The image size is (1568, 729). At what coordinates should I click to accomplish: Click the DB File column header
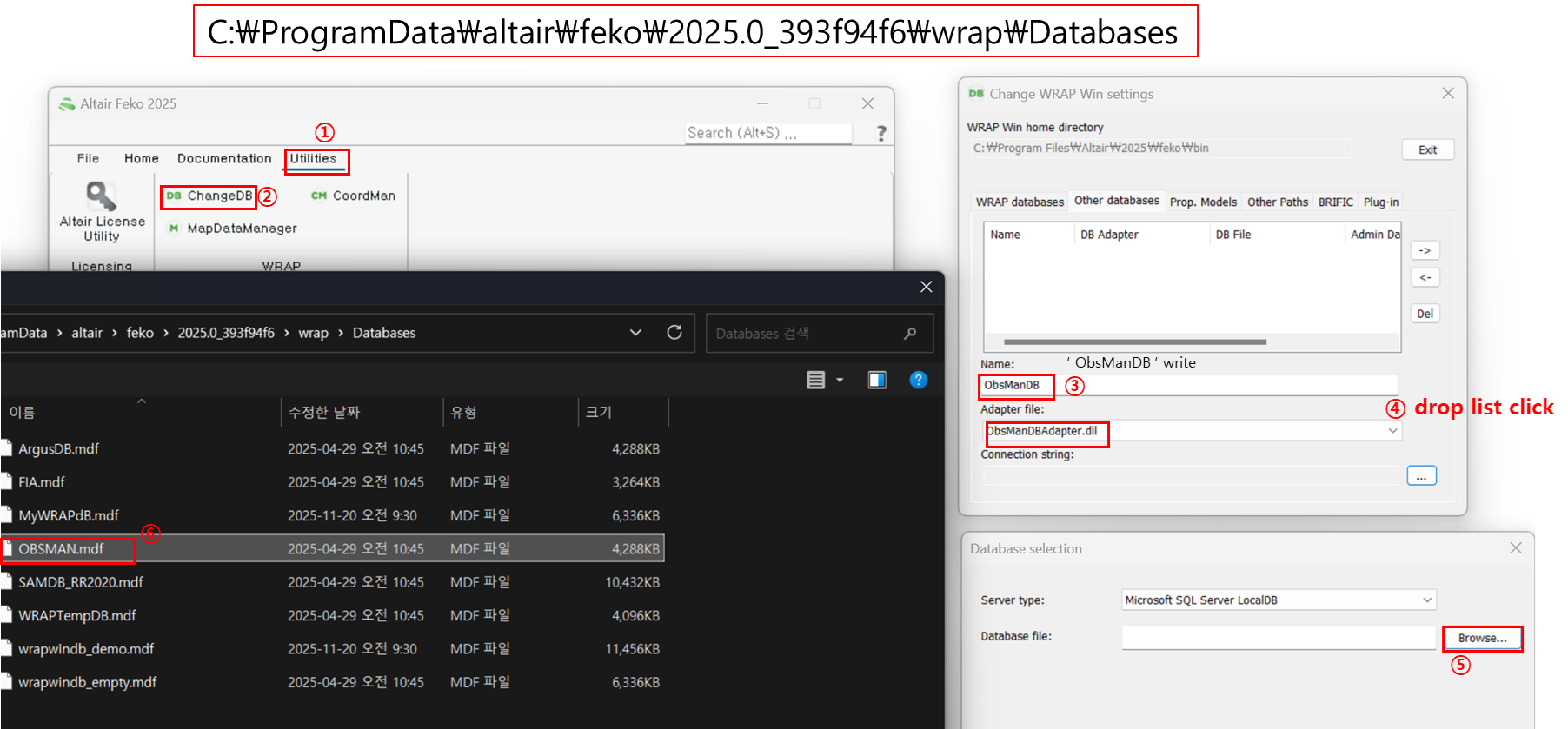click(1277, 235)
